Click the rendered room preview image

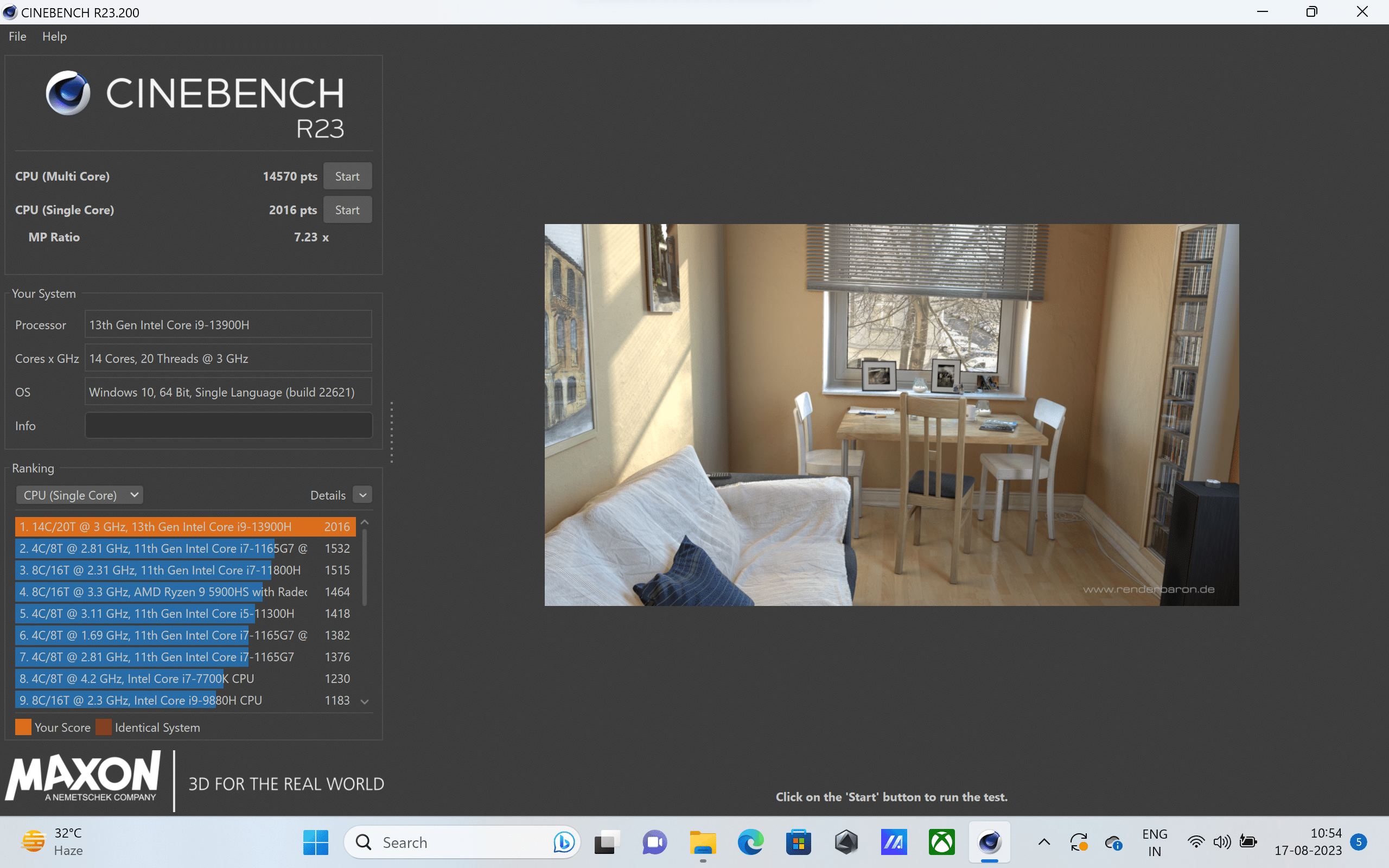(x=891, y=415)
